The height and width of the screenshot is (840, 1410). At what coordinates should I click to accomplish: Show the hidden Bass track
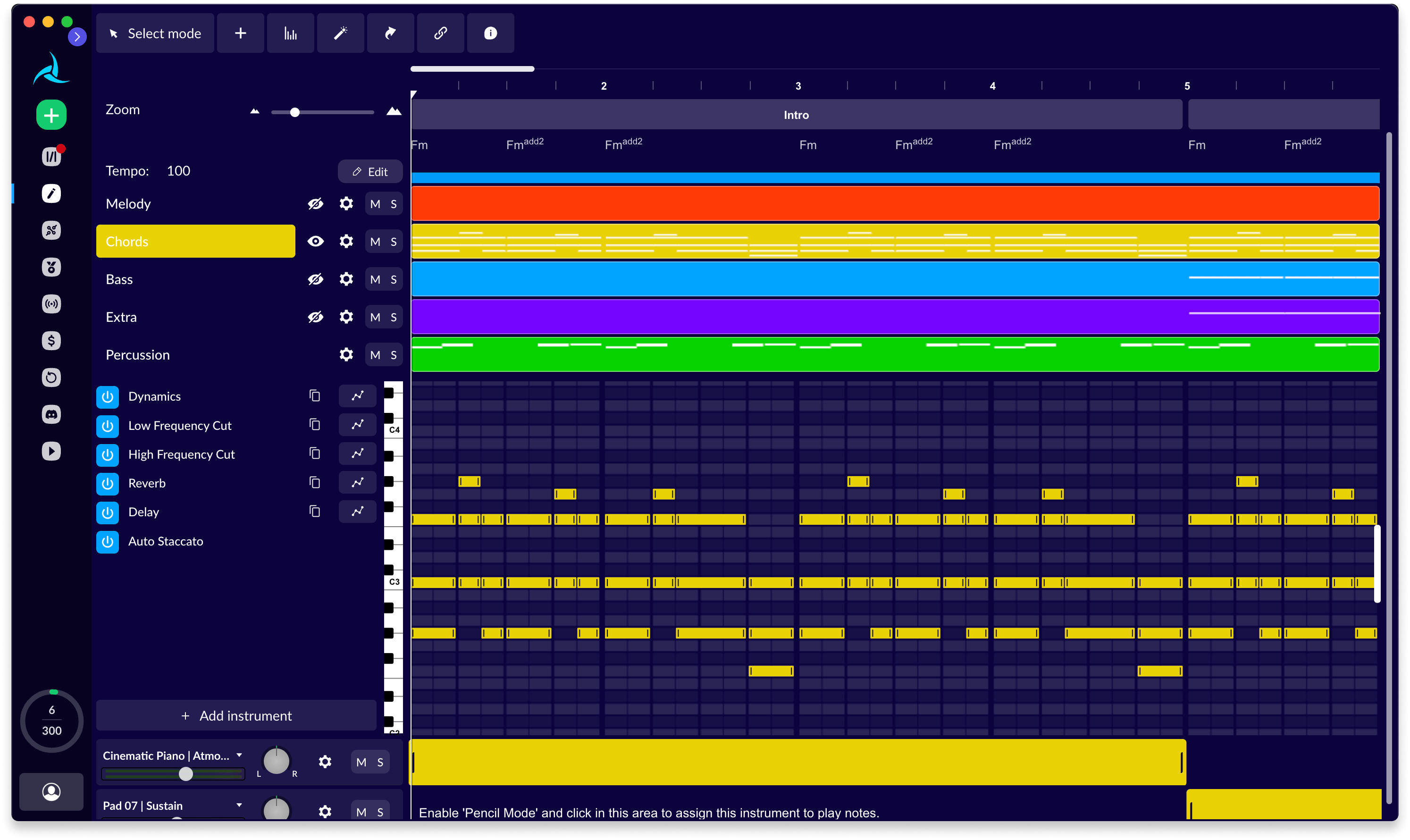(x=315, y=279)
